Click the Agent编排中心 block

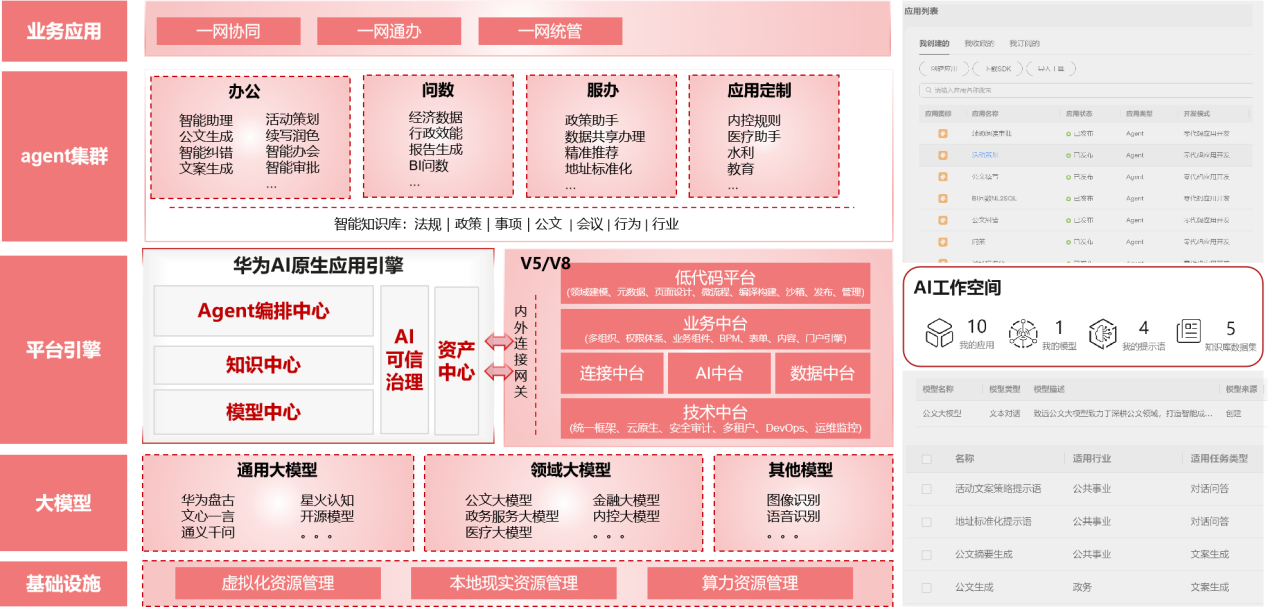(263, 311)
